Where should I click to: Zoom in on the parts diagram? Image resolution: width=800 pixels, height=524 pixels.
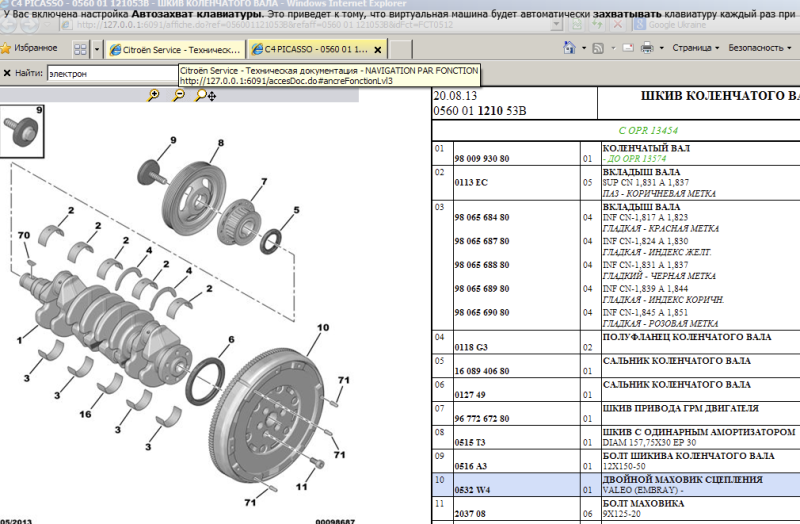153,95
